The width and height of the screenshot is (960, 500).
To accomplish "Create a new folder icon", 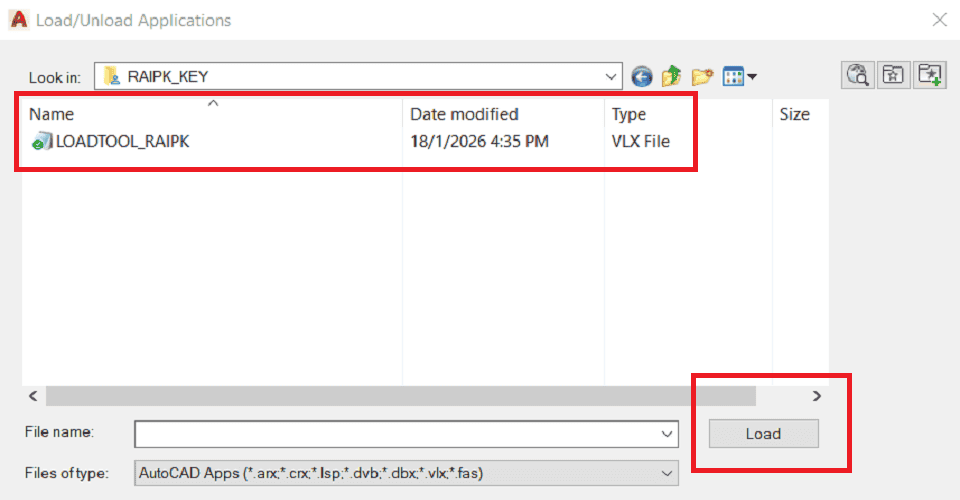I will 702,76.
